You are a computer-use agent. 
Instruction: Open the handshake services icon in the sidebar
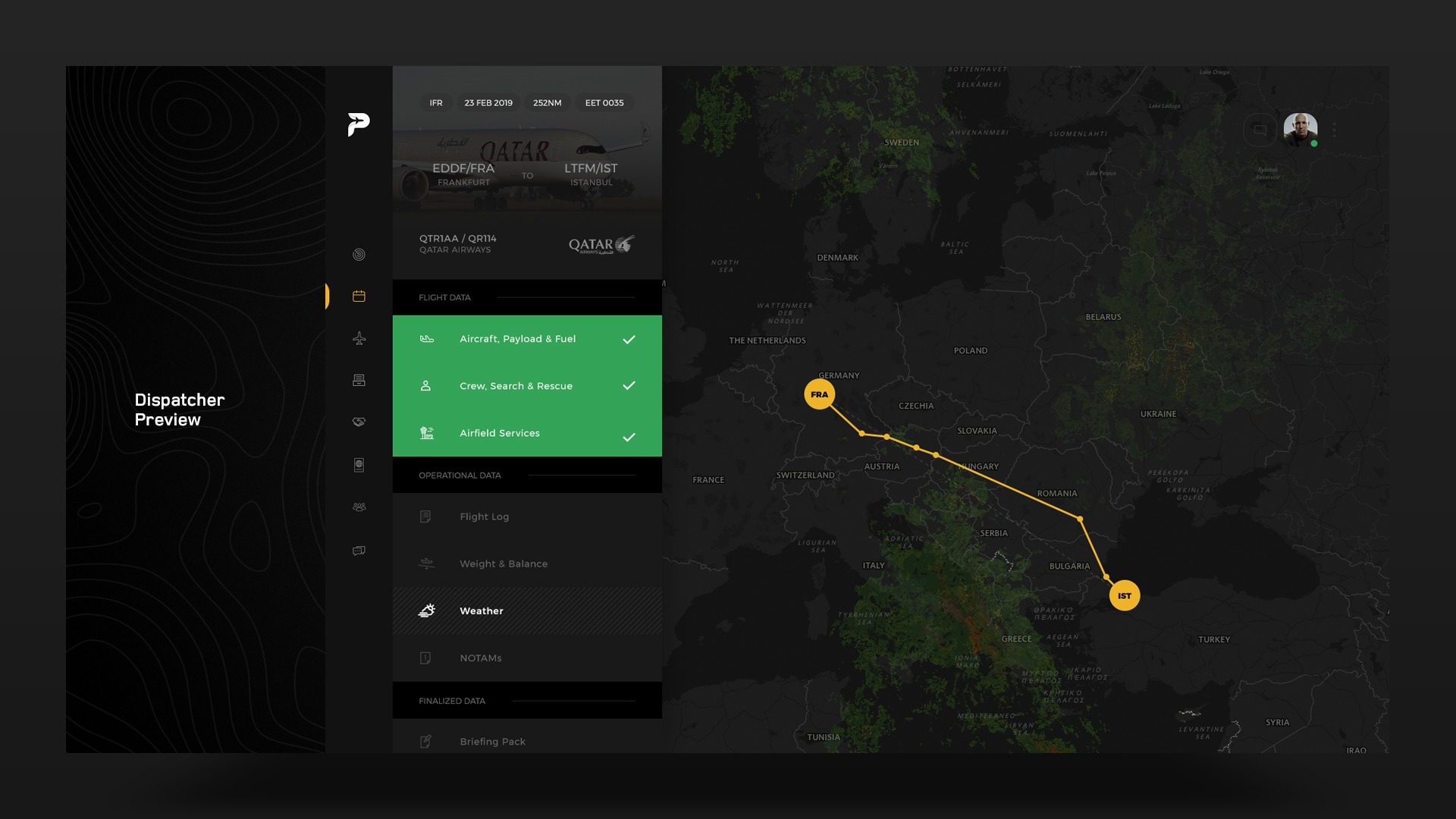(359, 422)
